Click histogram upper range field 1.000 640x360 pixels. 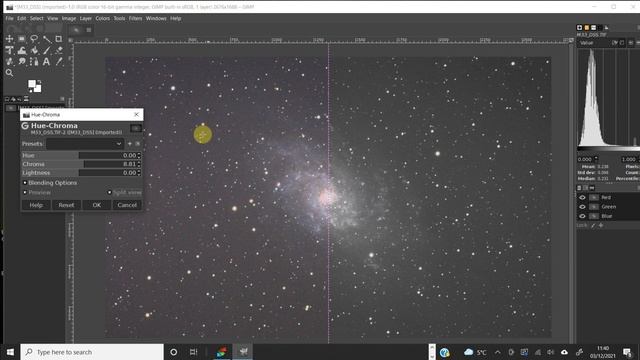pyautogui.click(x=629, y=159)
